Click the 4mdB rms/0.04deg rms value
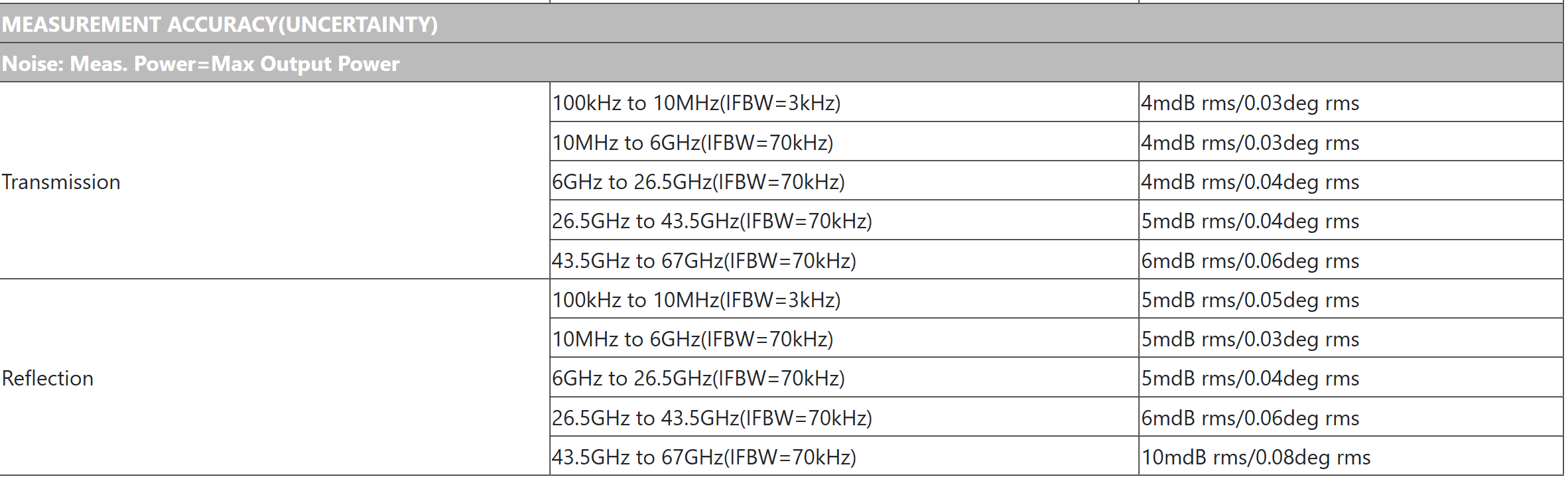The image size is (1568, 483). coord(1250,182)
